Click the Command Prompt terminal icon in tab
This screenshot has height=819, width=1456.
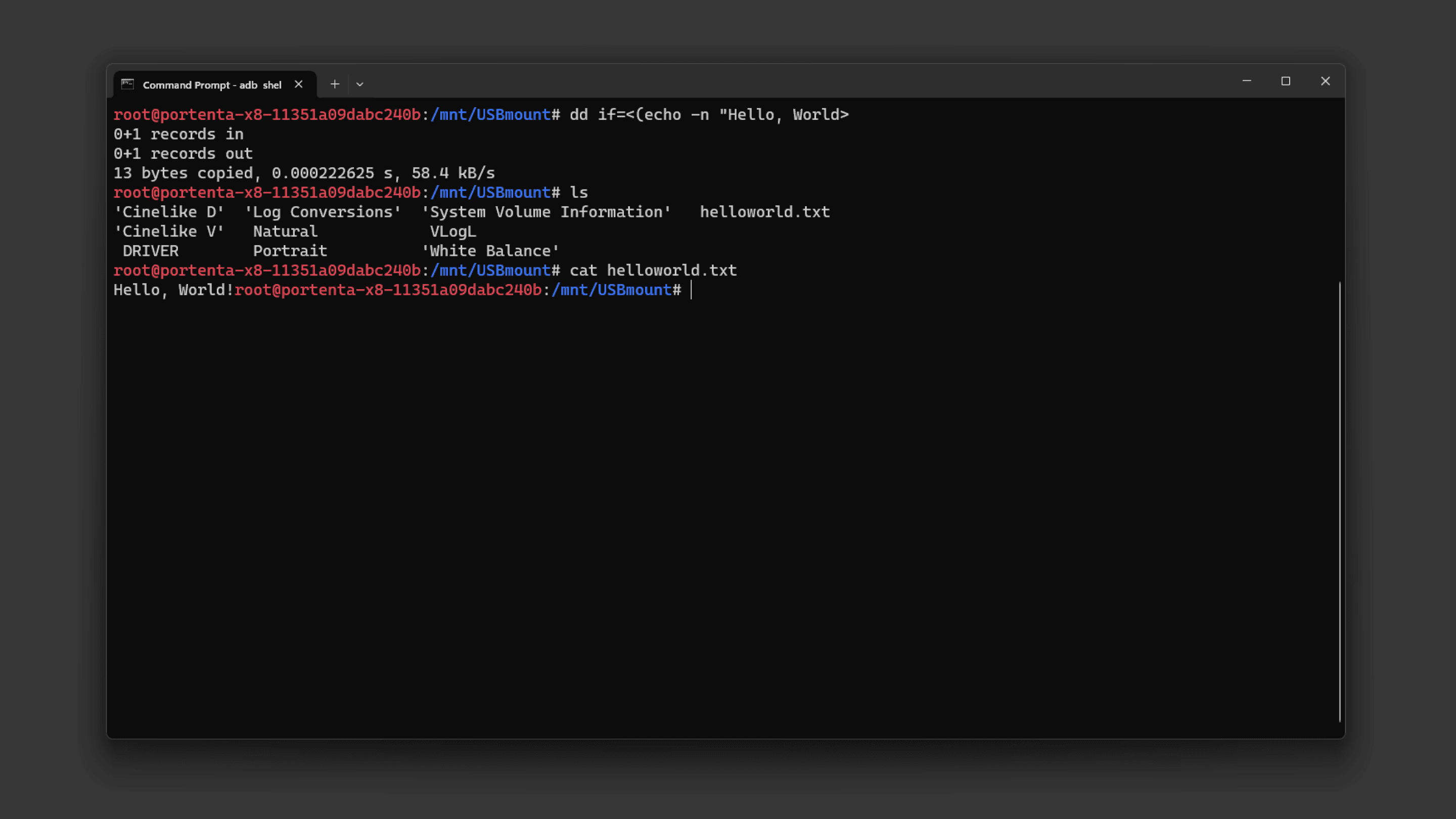(x=128, y=84)
